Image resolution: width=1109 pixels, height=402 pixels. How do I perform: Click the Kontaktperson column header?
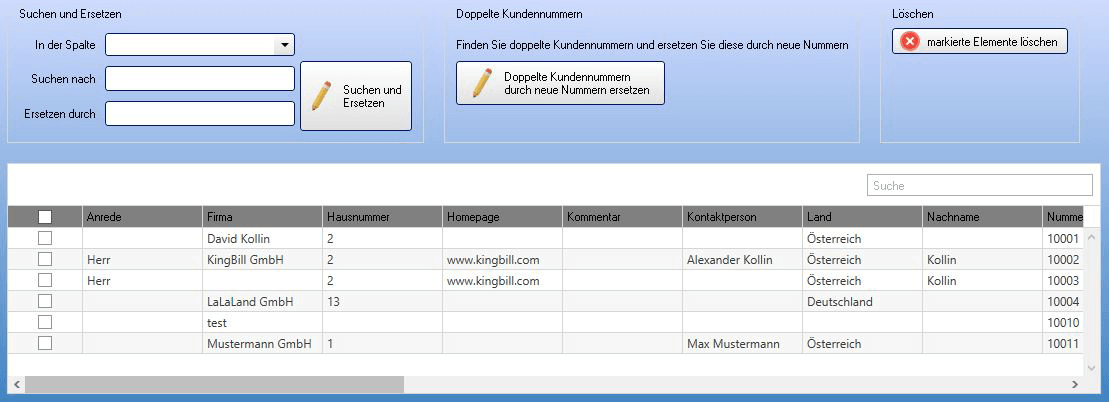[x=741, y=217]
